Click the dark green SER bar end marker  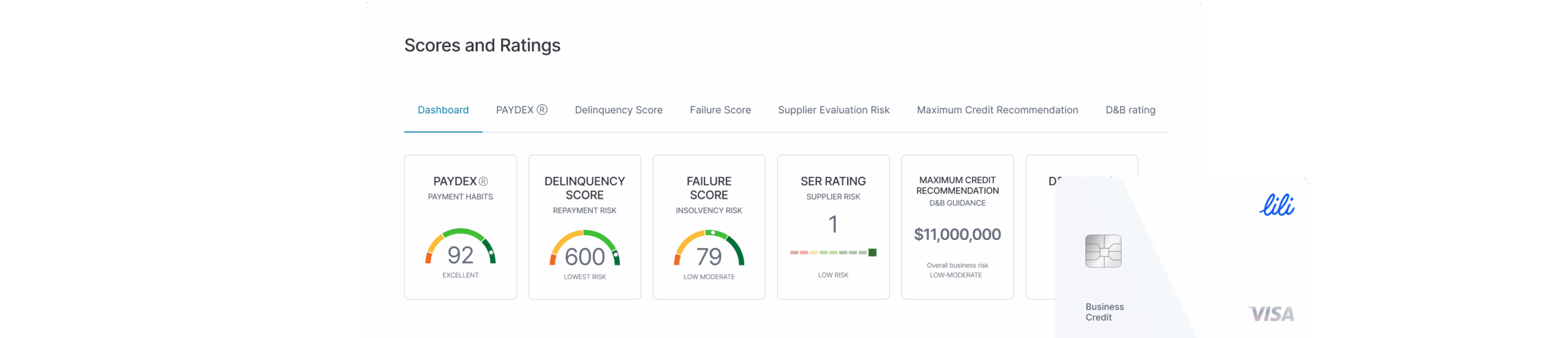pos(873,252)
